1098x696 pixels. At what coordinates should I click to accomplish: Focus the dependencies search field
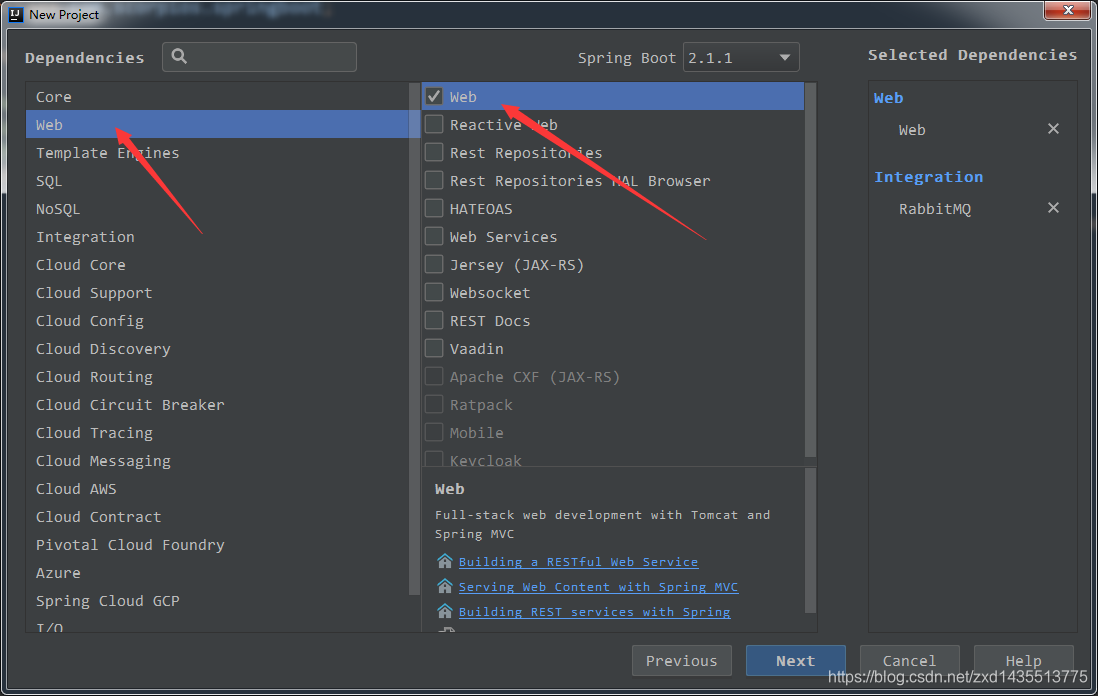pyautogui.click(x=259, y=57)
